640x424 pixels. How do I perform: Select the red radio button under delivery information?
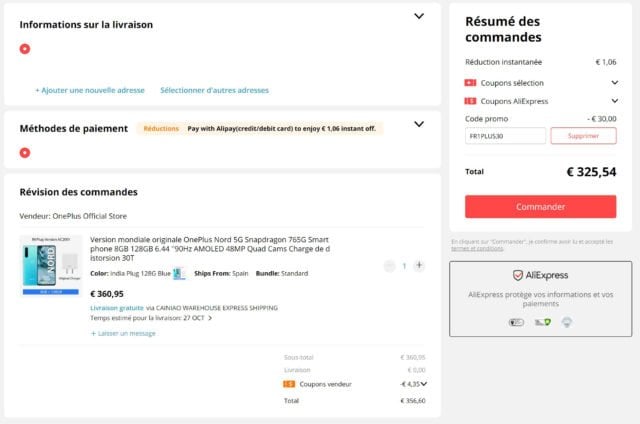[x=25, y=48]
